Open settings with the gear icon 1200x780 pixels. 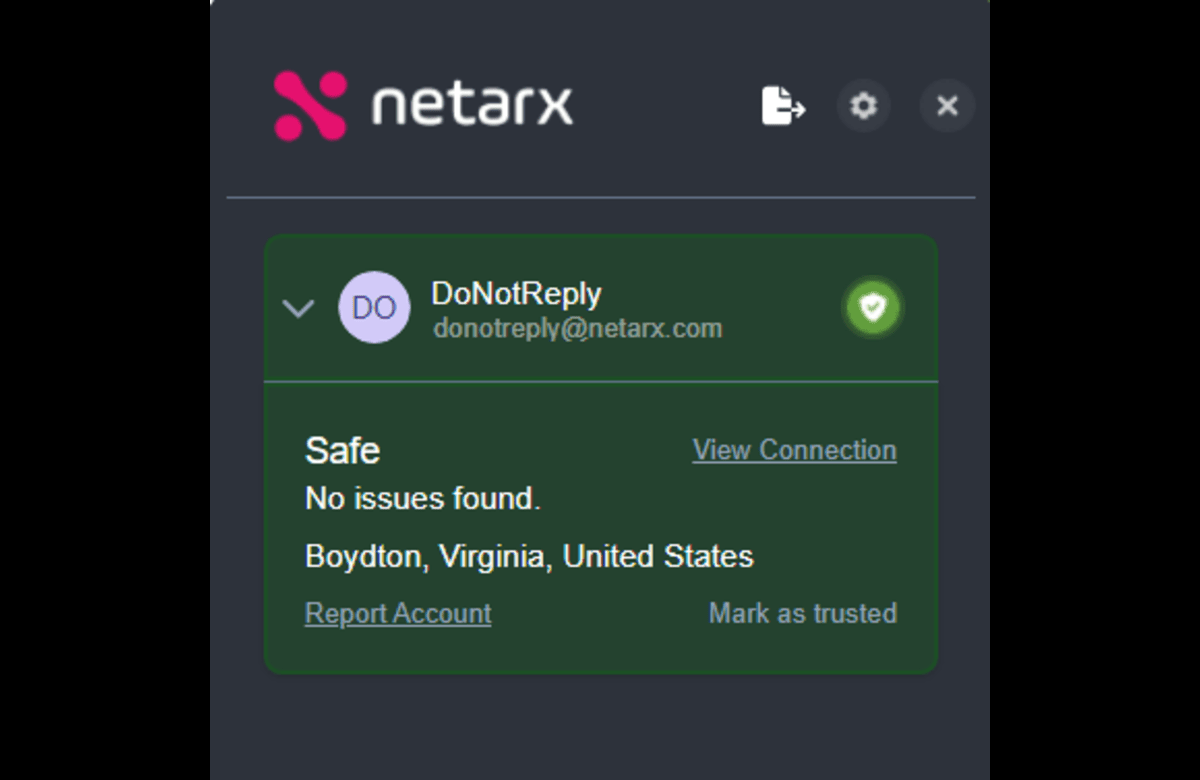coord(863,105)
